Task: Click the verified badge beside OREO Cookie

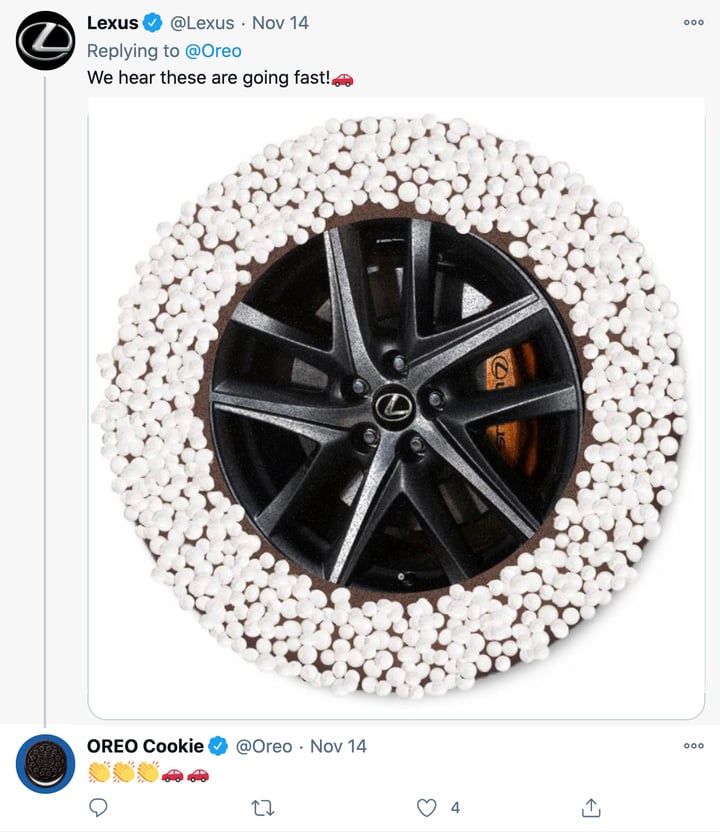Action: 218,746
